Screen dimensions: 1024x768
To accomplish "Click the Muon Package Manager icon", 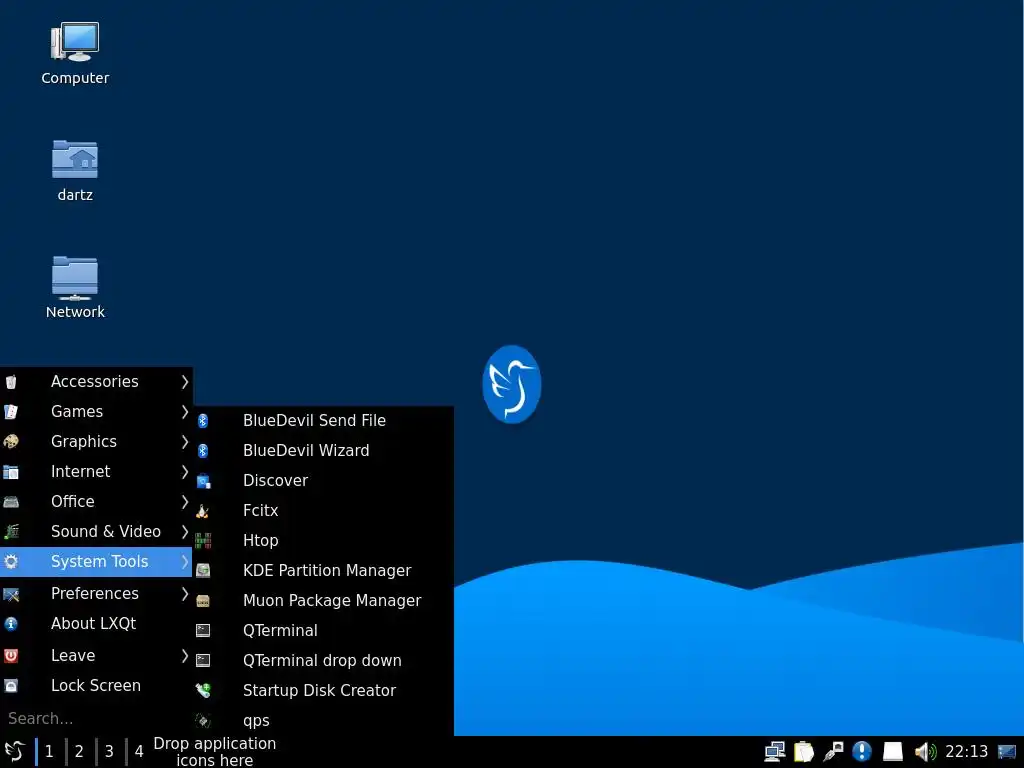I will pyautogui.click(x=203, y=601).
